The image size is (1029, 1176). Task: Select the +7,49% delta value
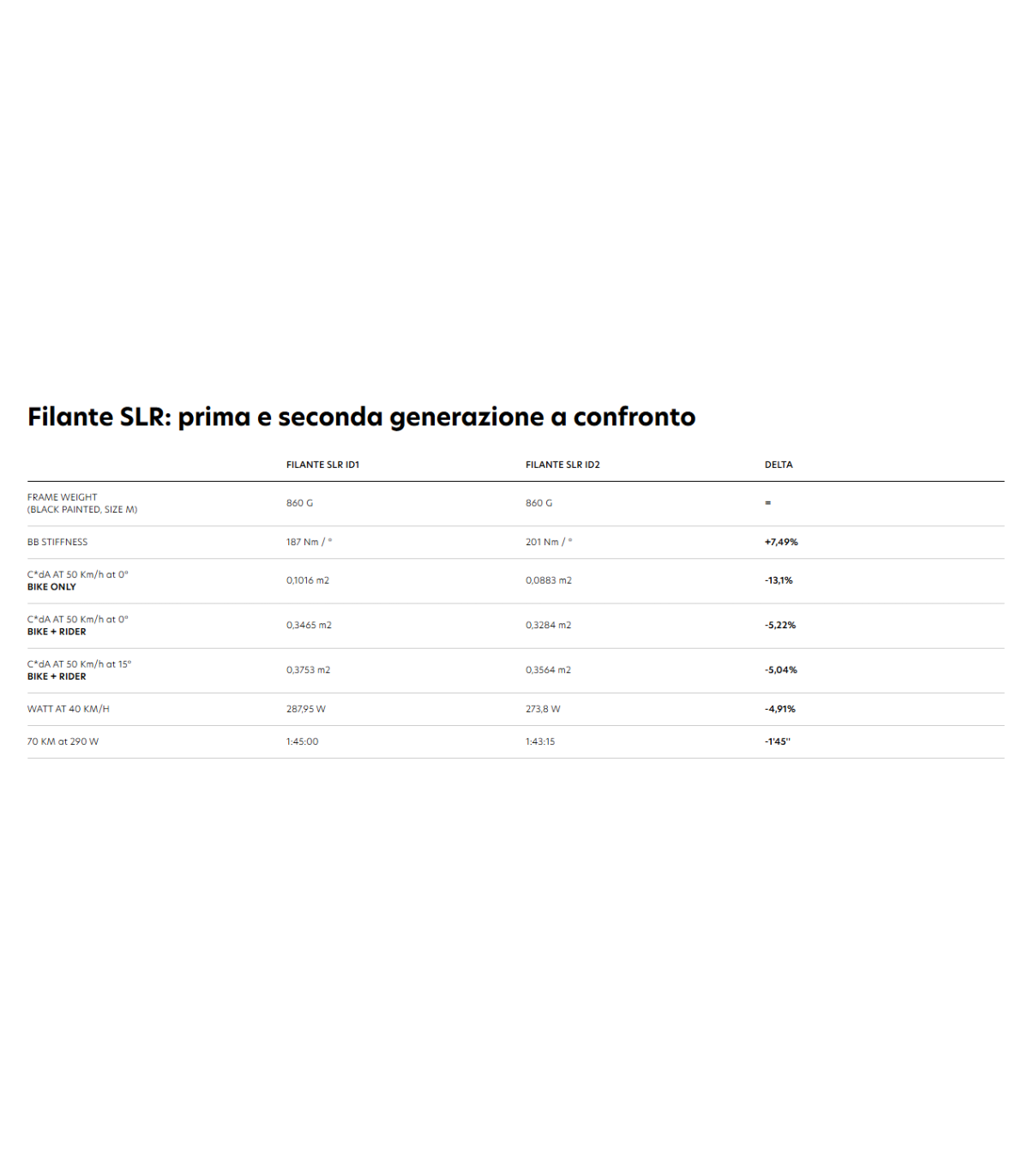(x=781, y=543)
